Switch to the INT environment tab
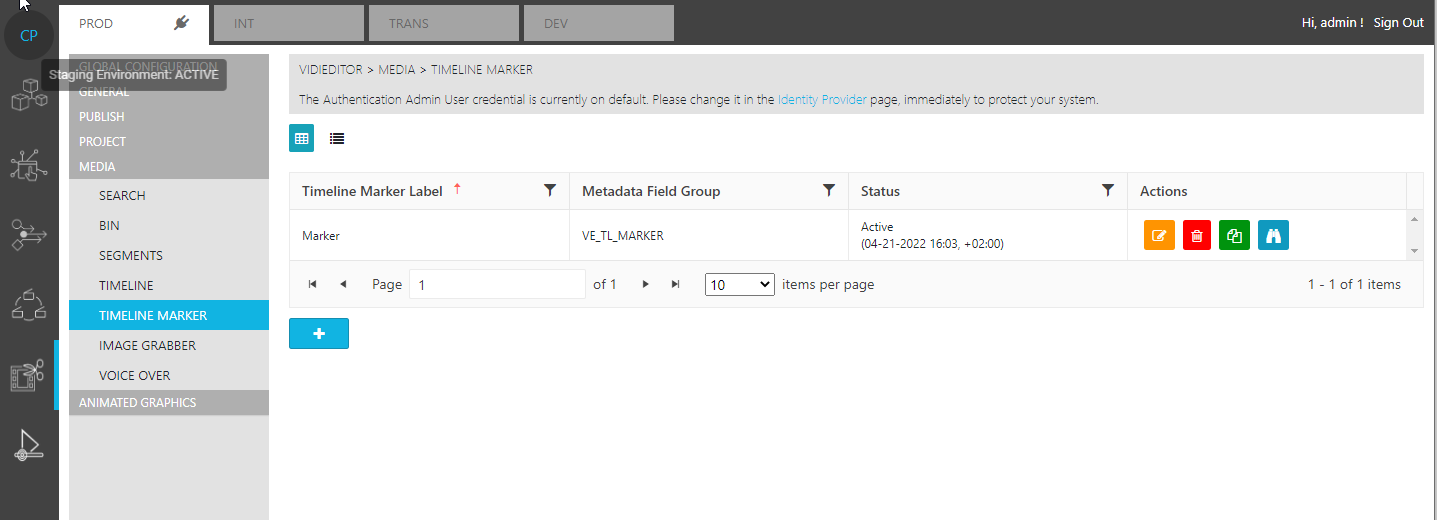This screenshot has height=520, width=1437. coord(288,23)
